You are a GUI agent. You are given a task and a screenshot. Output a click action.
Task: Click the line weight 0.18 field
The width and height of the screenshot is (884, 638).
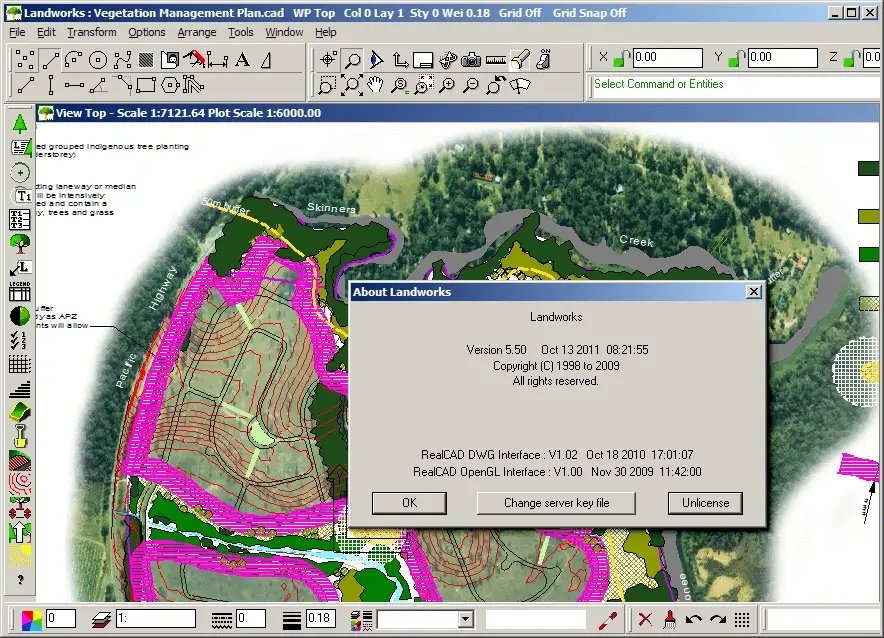[x=320, y=618]
